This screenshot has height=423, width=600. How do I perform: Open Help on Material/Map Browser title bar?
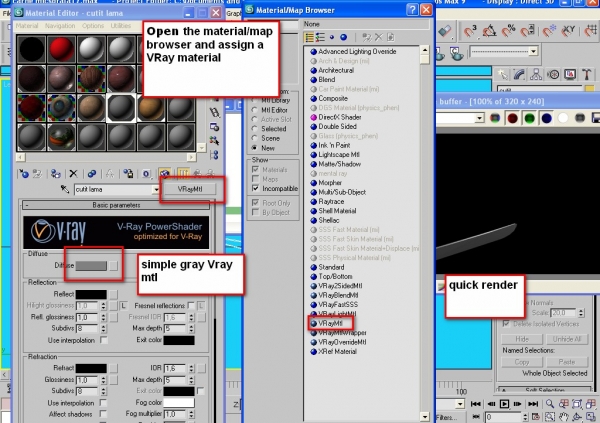412,10
